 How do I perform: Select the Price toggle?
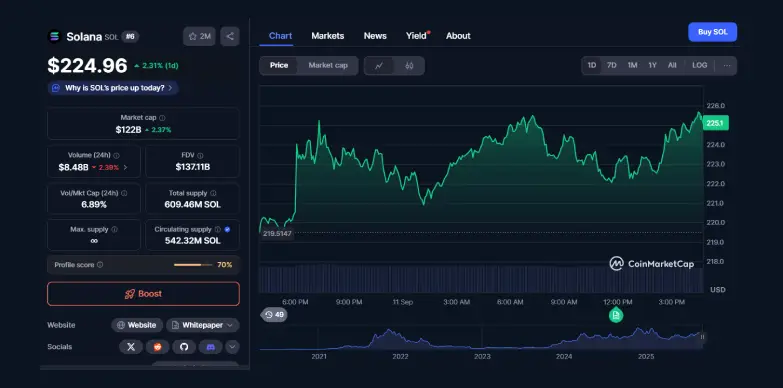[279, 65]
